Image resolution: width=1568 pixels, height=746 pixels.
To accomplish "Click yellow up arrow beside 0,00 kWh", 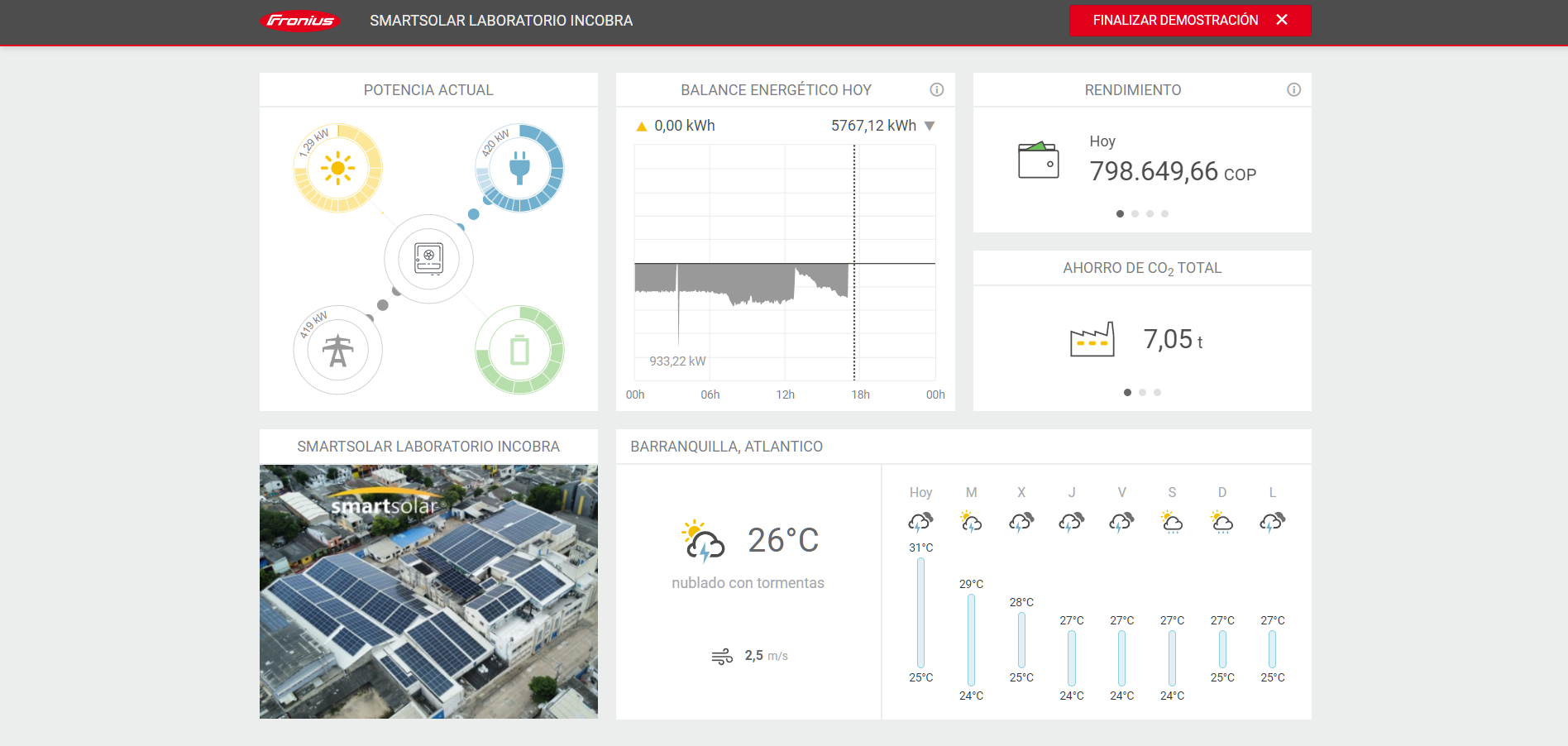I will 641,127.
